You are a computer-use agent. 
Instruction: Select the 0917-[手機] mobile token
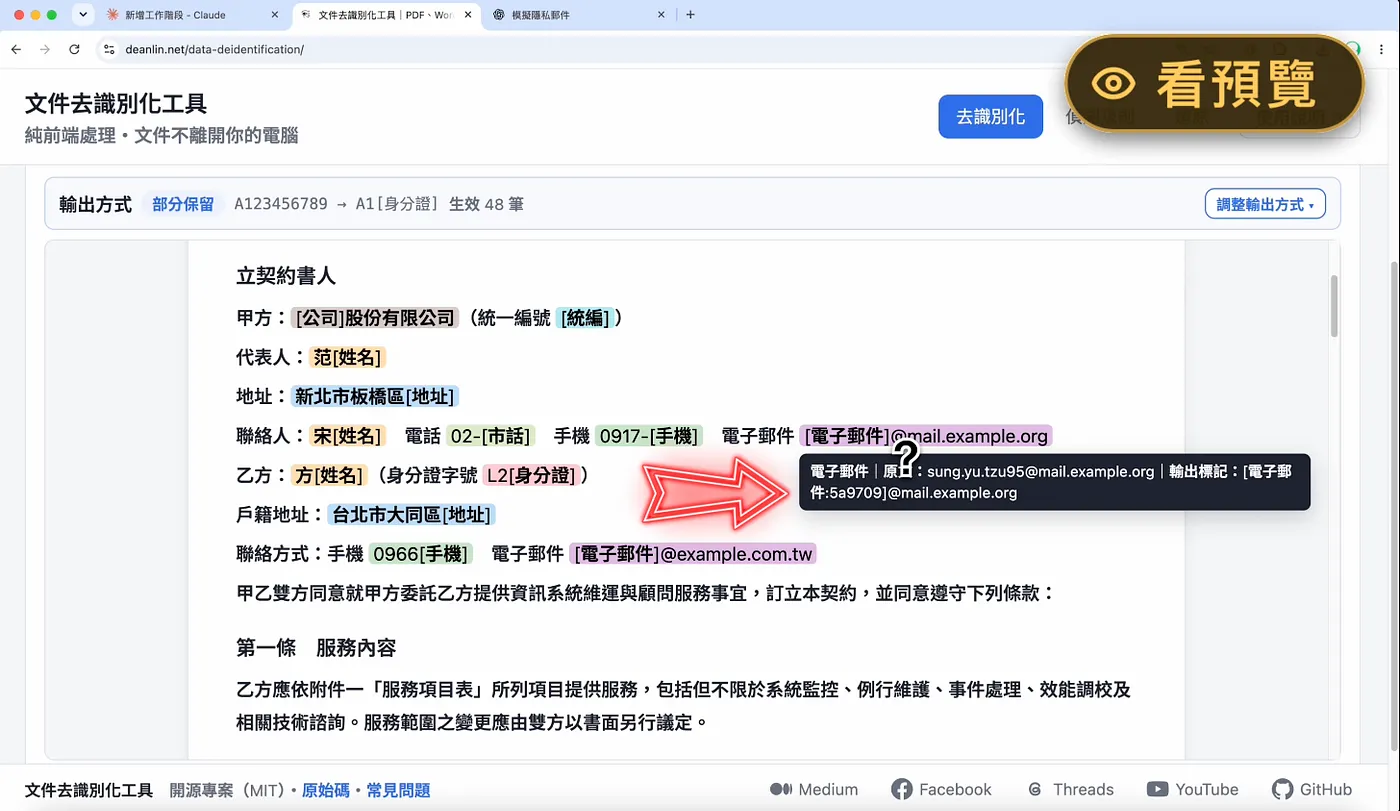point(649,436)
